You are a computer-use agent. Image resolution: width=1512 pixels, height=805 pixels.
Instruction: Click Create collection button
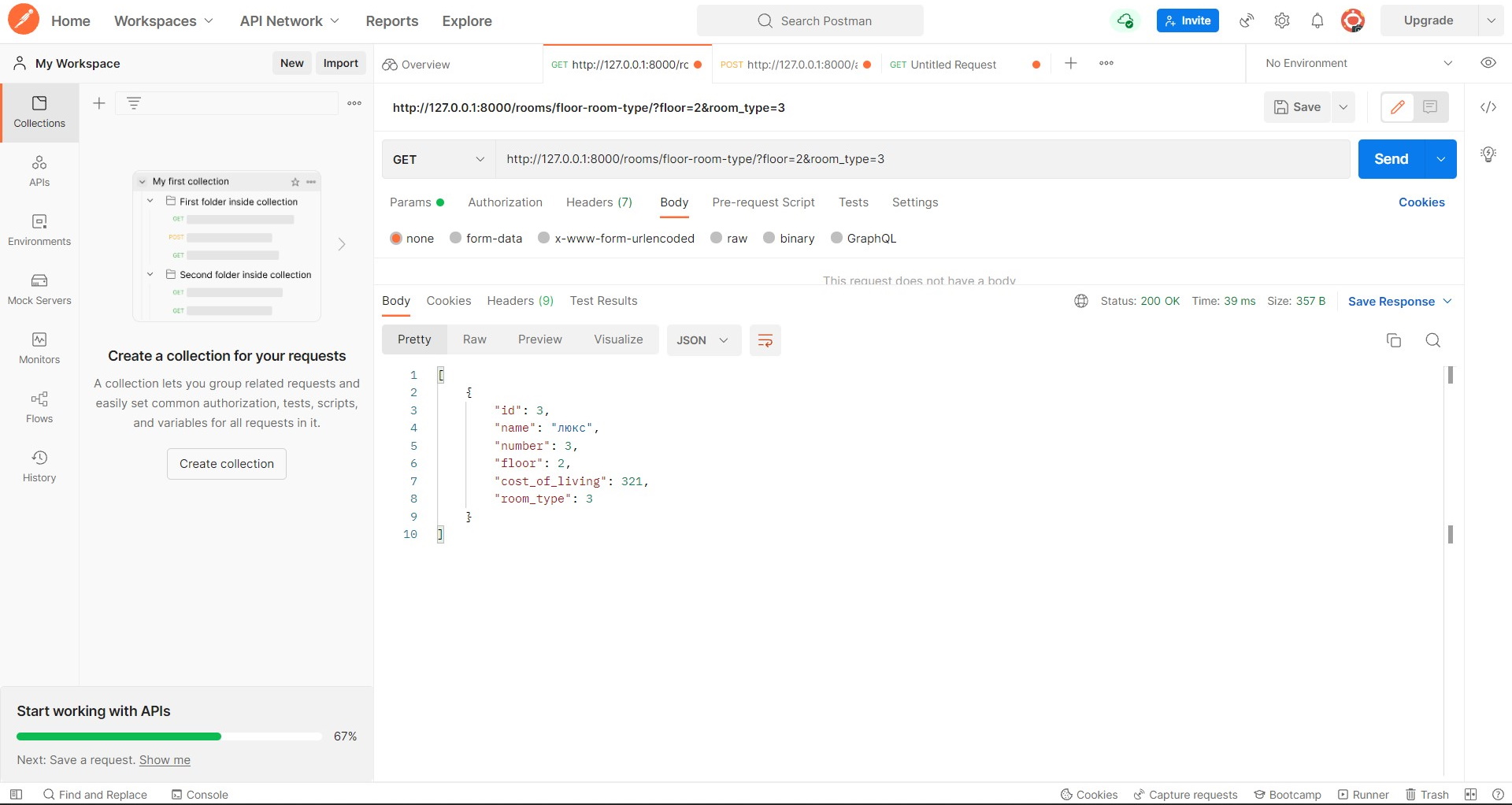(x=226, y=463)
